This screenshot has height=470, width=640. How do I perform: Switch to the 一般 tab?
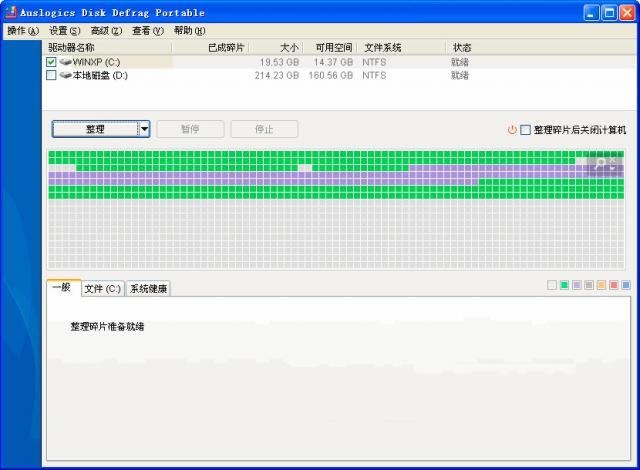[64, 288]
